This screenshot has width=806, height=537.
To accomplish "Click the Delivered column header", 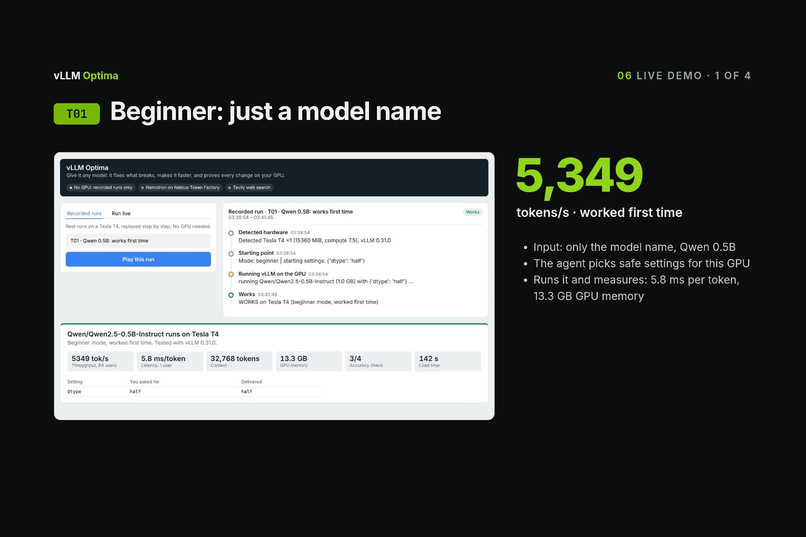I will 251,382.
